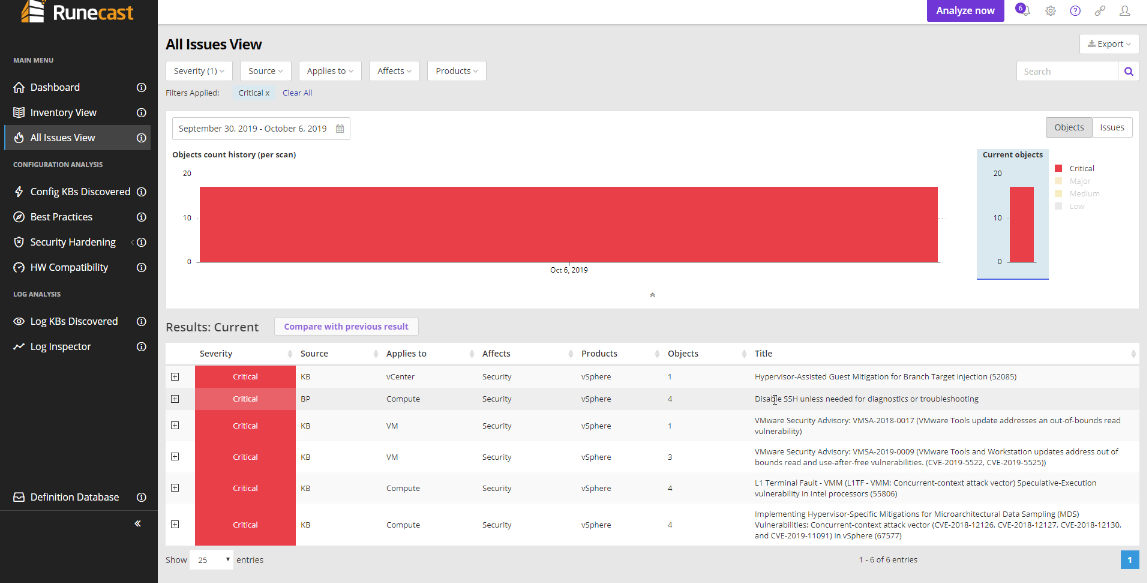
Task: Click info icon next to All Issues View
Action: [x=142, y=138]
